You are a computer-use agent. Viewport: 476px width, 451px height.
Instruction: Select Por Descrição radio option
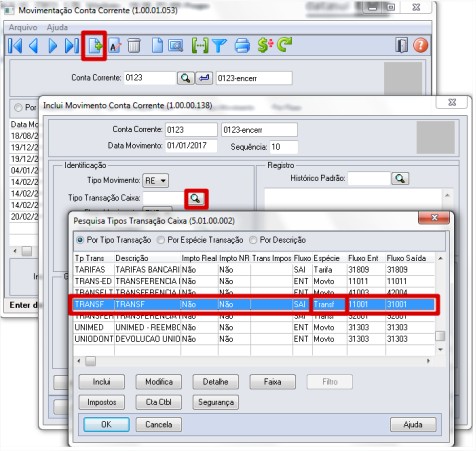(x=253, y=240)
